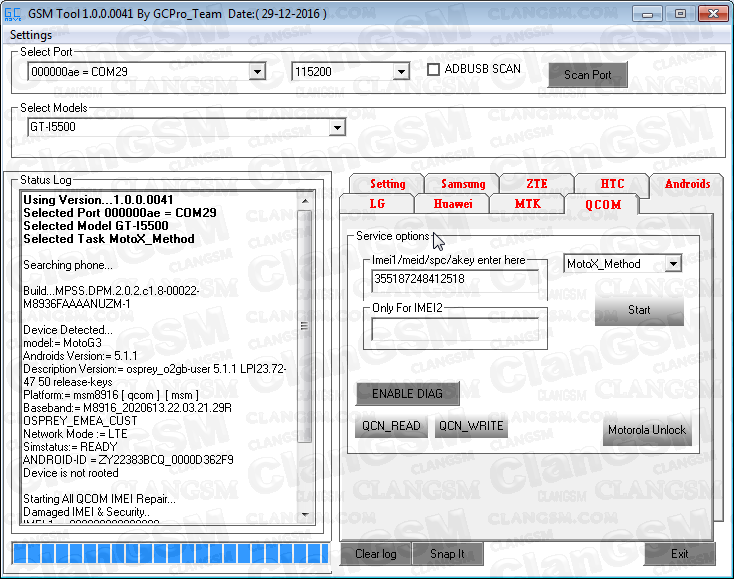Click the Only For IMEI2 input field

455,330
